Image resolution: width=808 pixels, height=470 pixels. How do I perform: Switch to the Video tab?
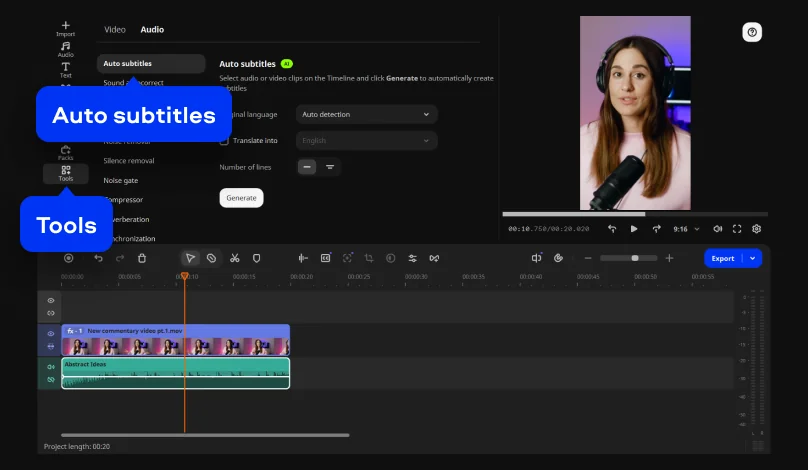[114, 29]
